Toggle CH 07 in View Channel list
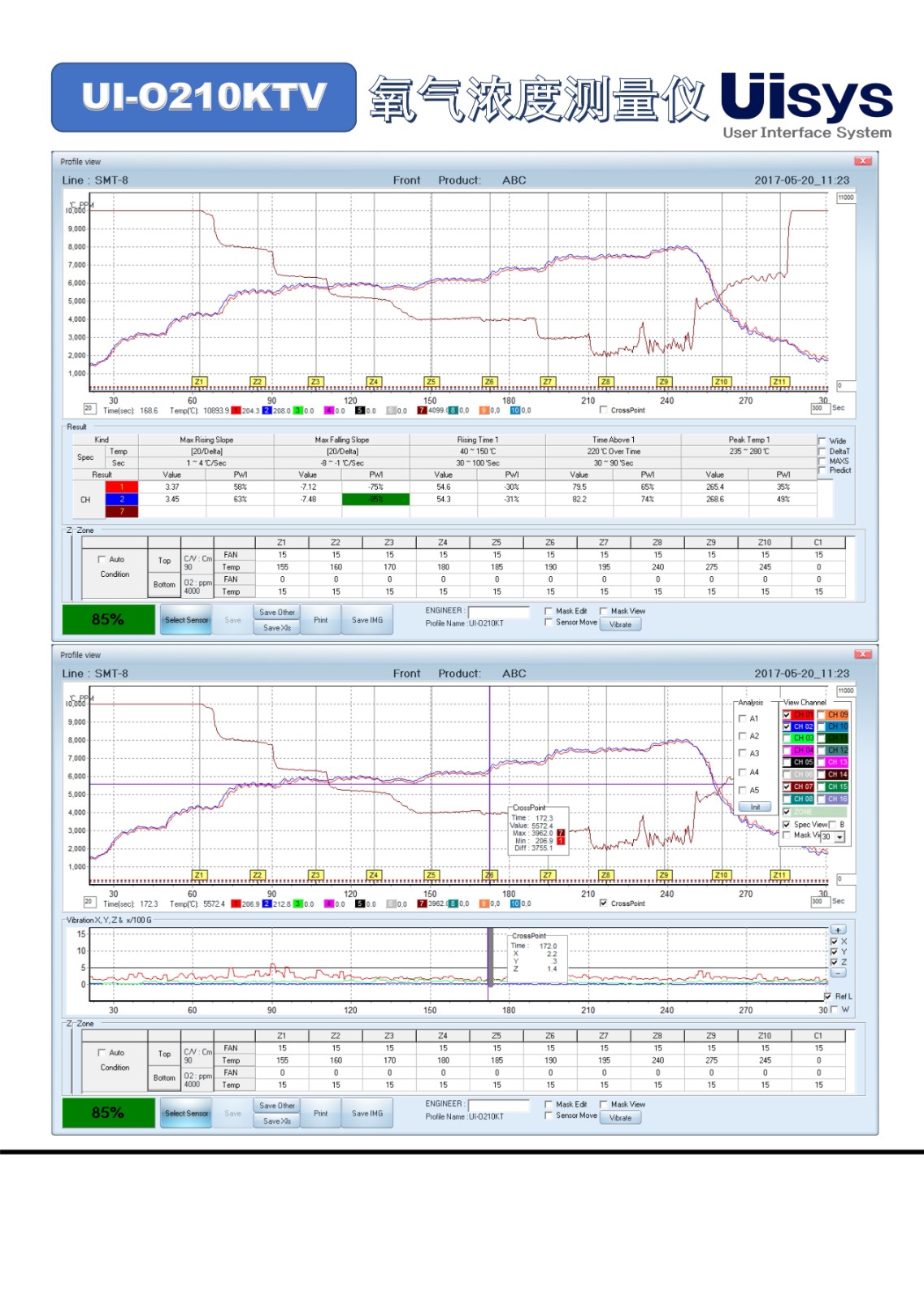924x1300 pixels. [787, 787]
